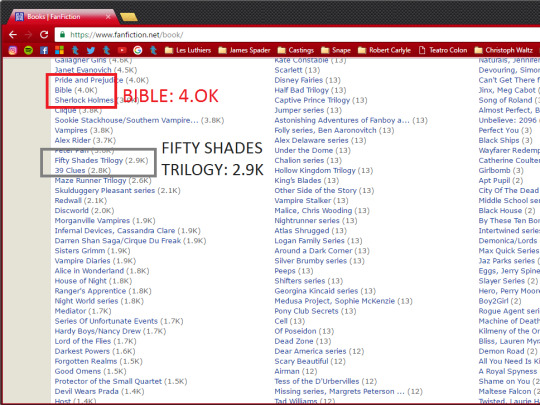Open the Snape bookmark folder
Image resolution: width=540 pixels, height=405 pixels.
[x=336, y=50]
